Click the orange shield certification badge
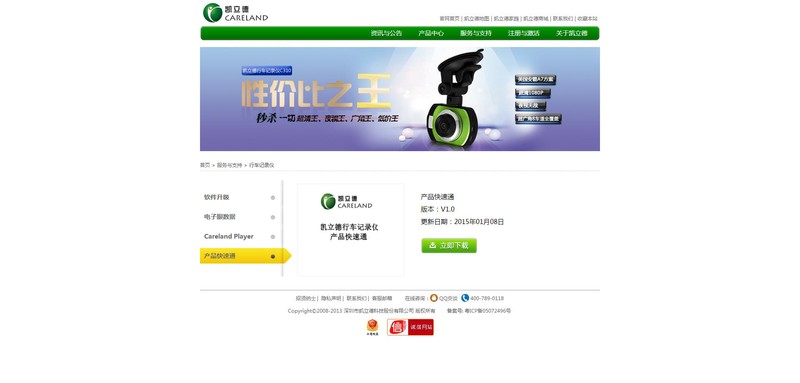Screen dimensions: 800x383 (372, 327)
